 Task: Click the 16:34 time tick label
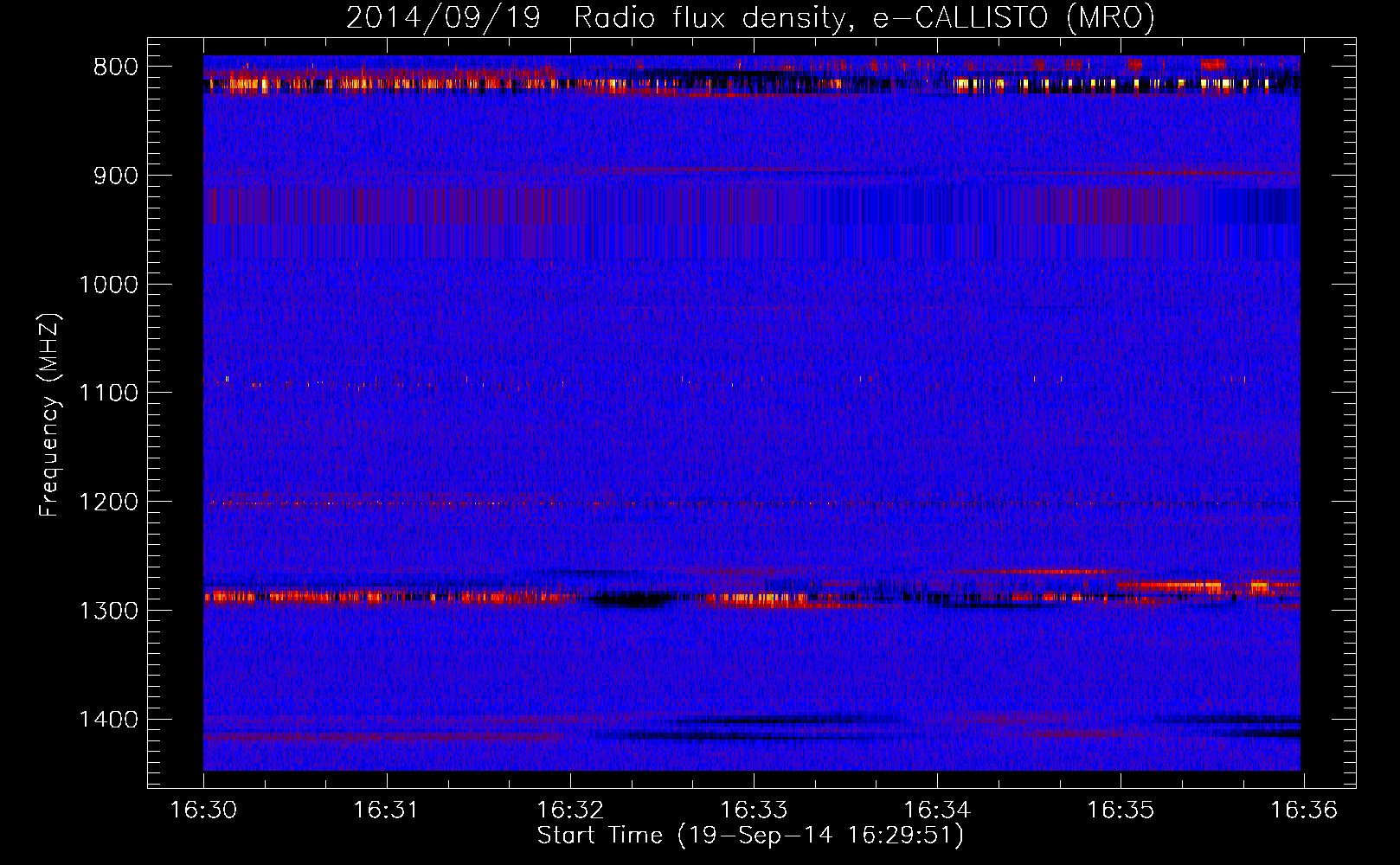tap(937, 810)
